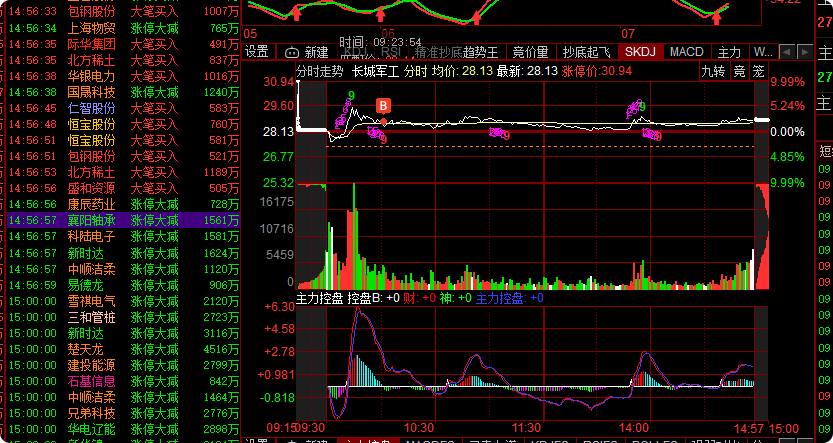Select the 北方稀土 837万 row
833x443 pixels.
[123, 61]
